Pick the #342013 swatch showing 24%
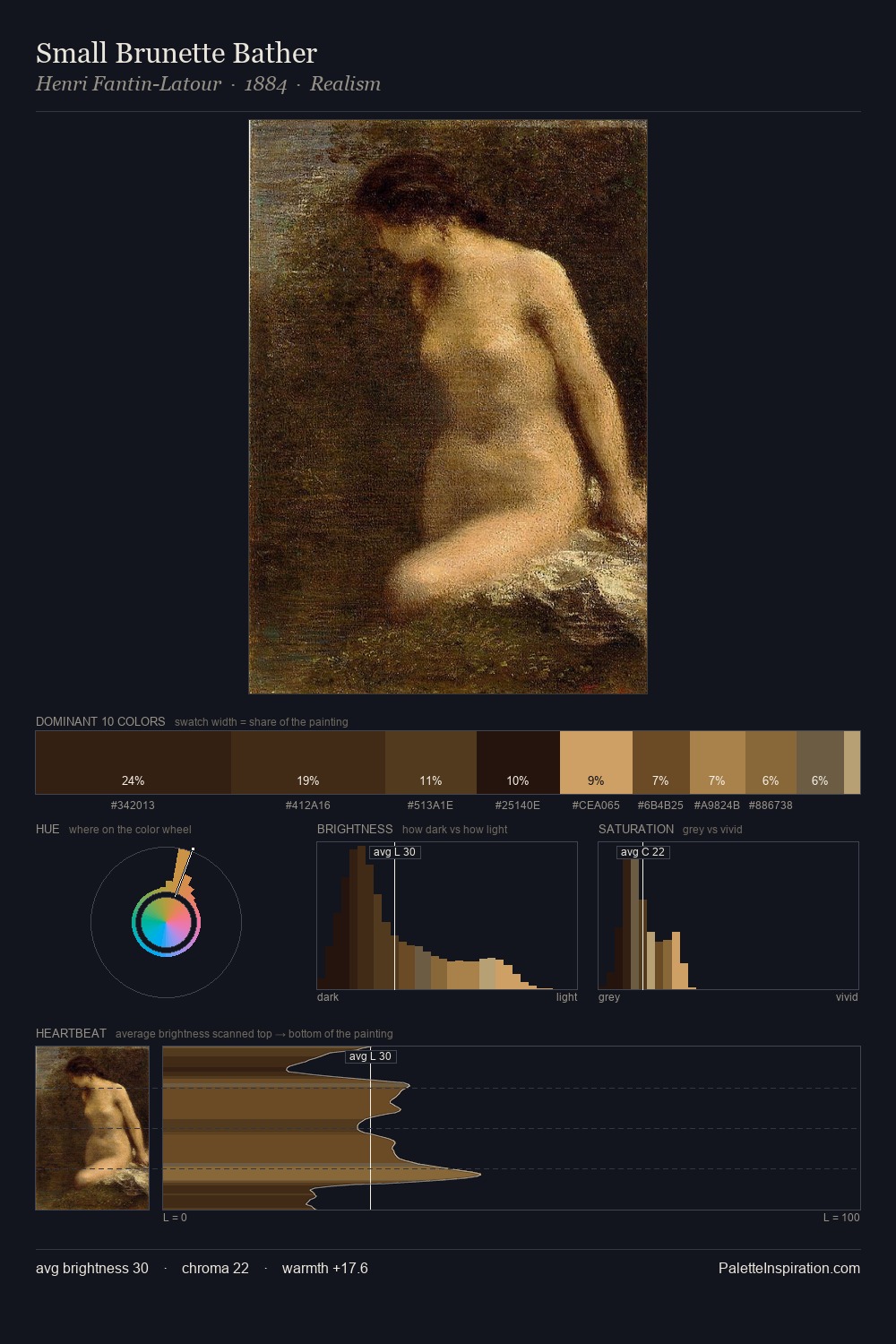Viewport: 896px width, 1344px height. pyautogui.click(x=134, y=762)
